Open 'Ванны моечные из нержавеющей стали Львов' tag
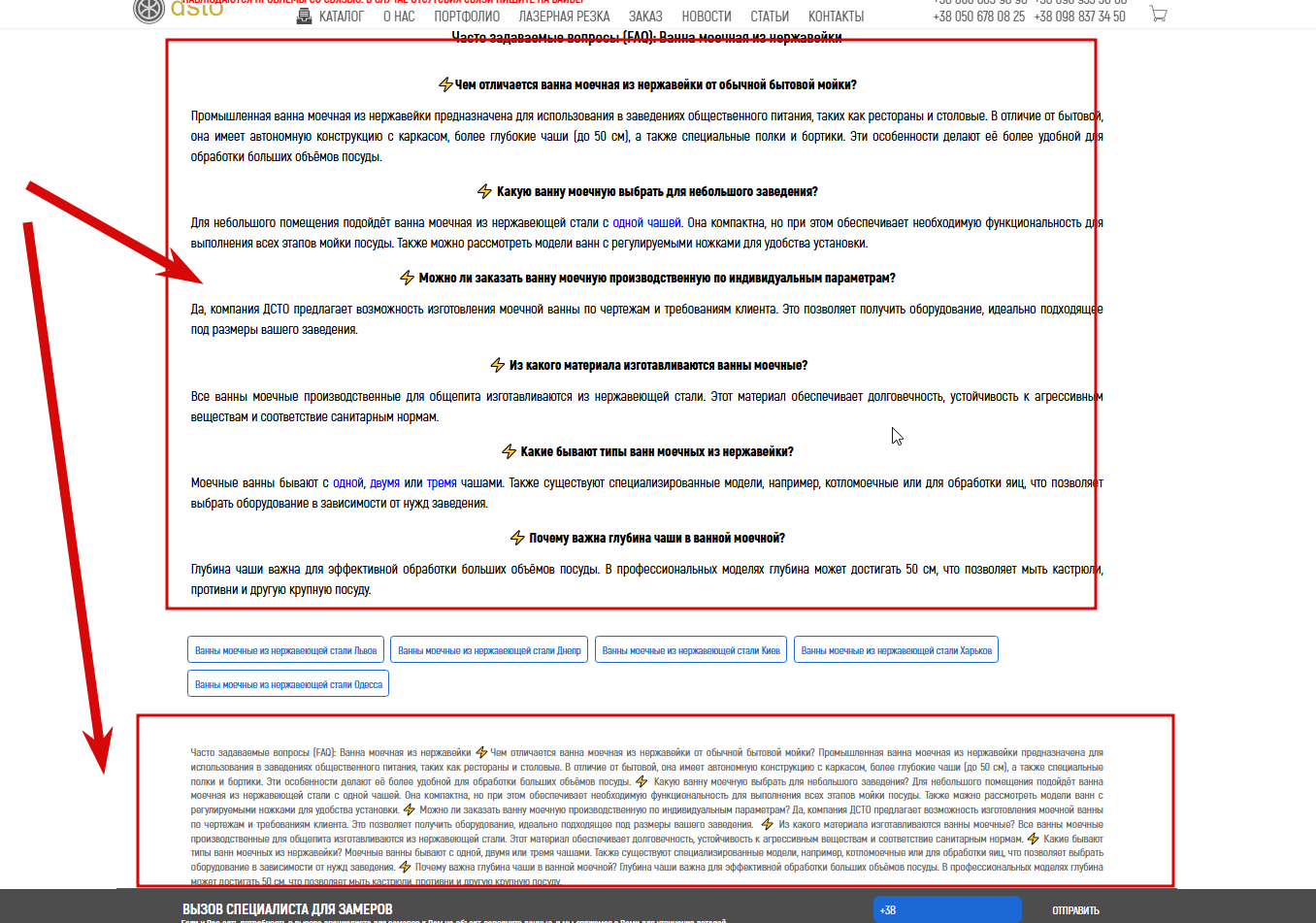This screenshot has width=1316, height=923. click(x=286, y=650)
